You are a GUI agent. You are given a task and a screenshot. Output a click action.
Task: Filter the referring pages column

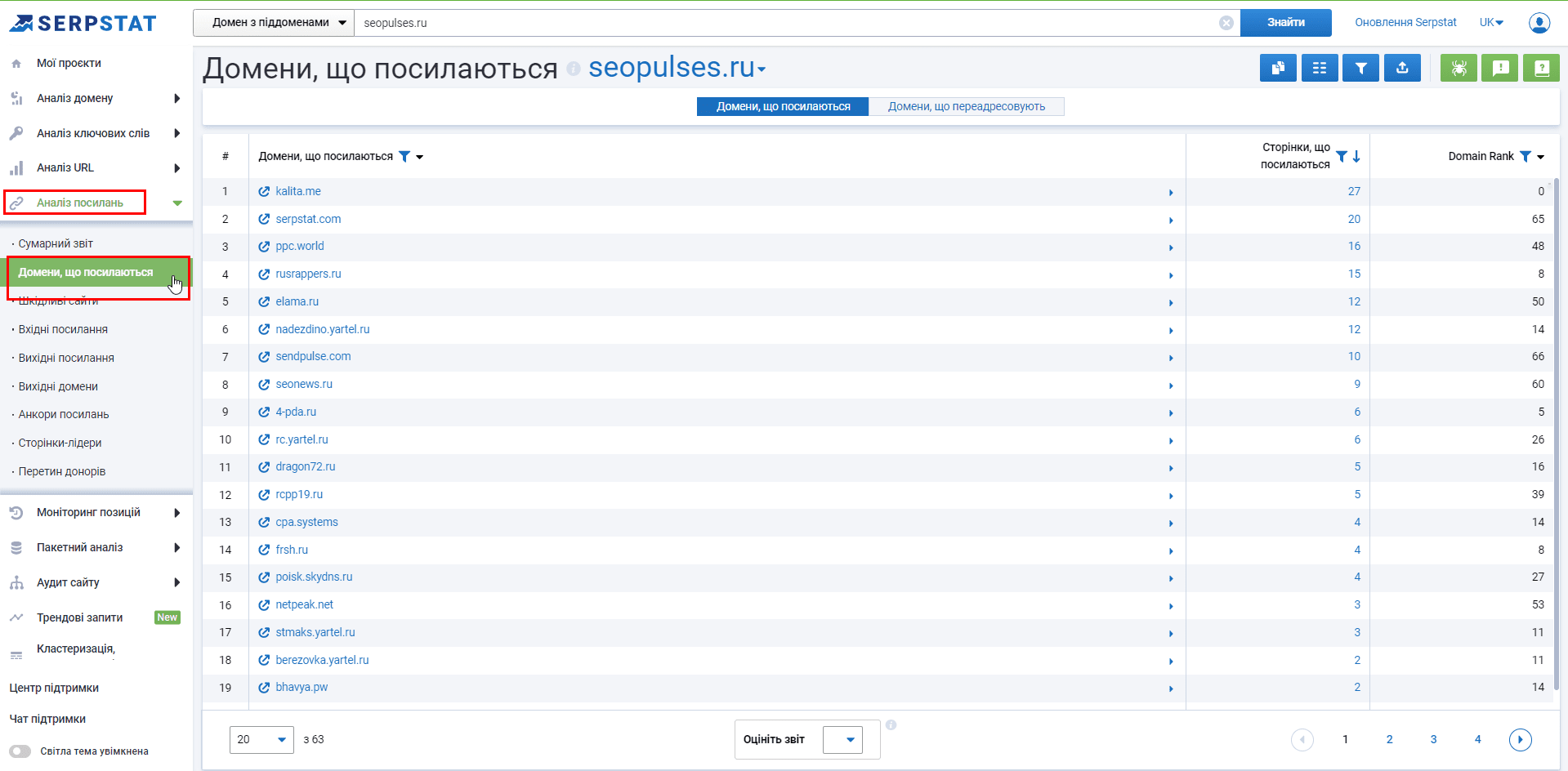point(1342,156)
